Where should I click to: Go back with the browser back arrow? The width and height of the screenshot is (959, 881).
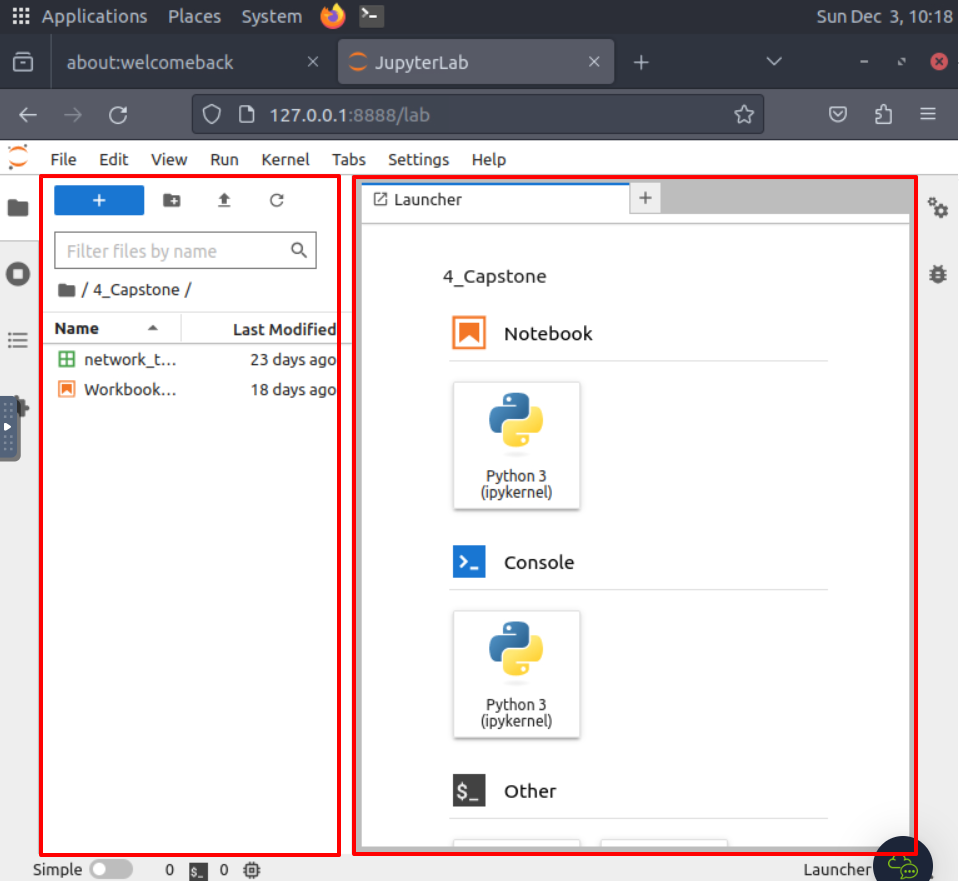pos(28,115)
